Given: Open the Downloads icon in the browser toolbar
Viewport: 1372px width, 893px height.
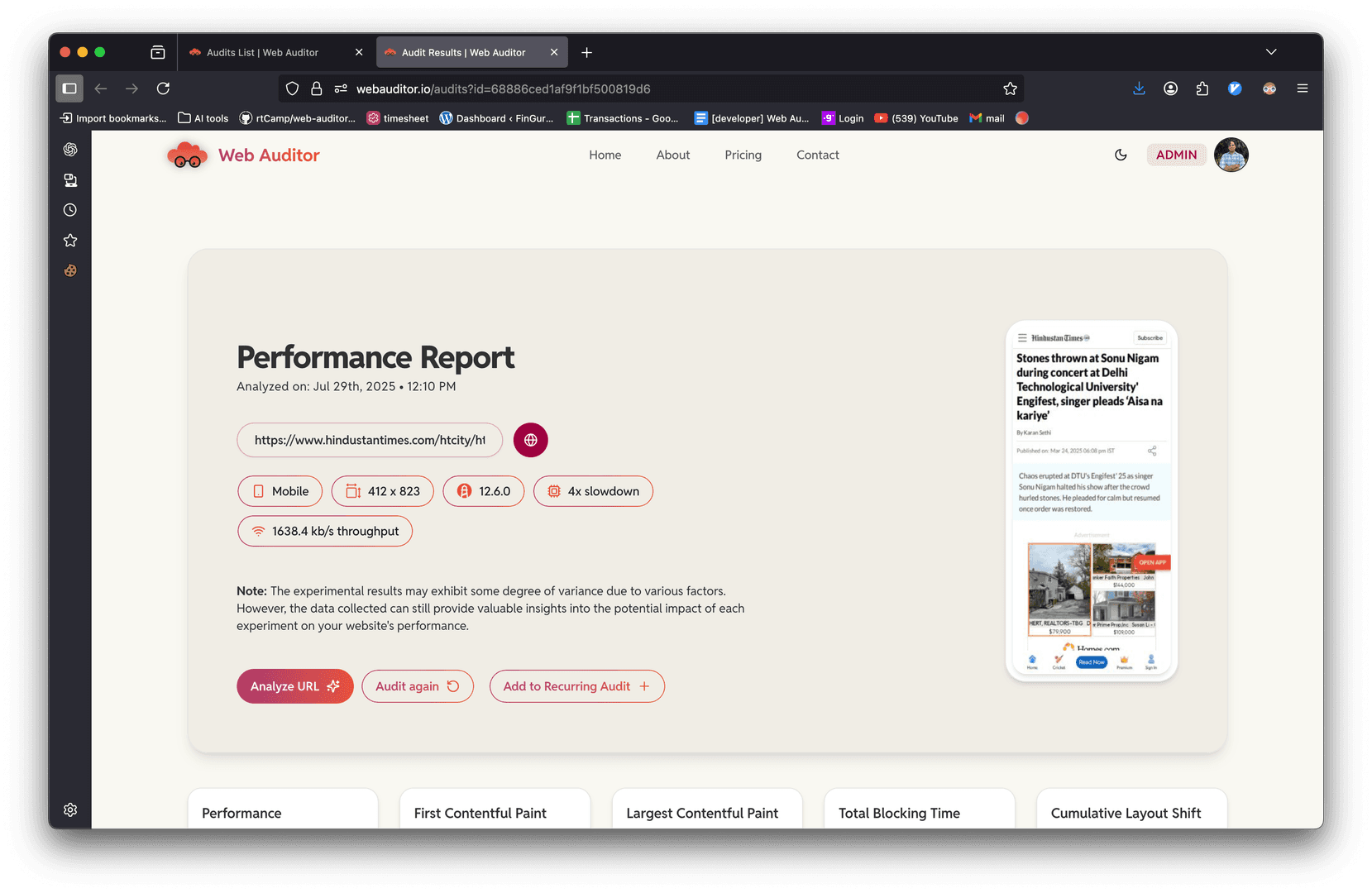Looking at the screenshot, I should pyautogui.click(x=1139, y=88).
